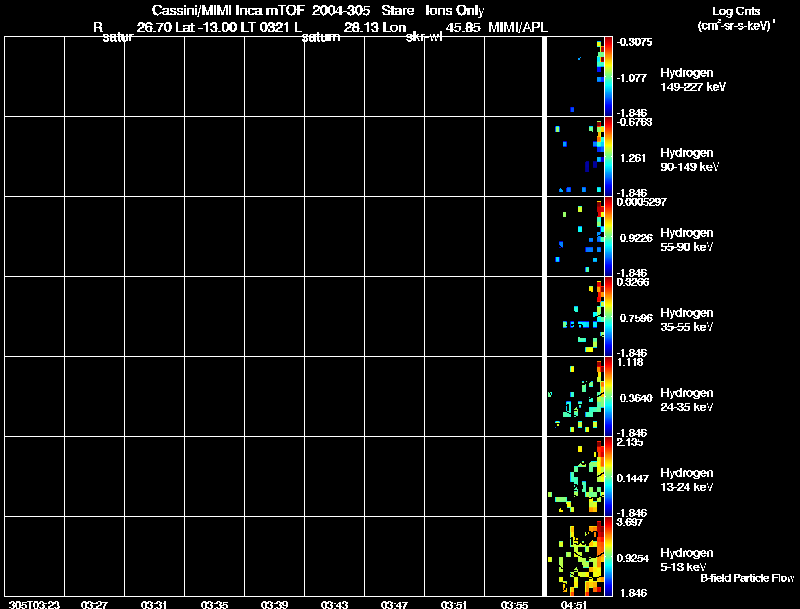Click the Hydrogen 35-55 keV color bar
Screen dimensions: 800x609
point(608,317)
